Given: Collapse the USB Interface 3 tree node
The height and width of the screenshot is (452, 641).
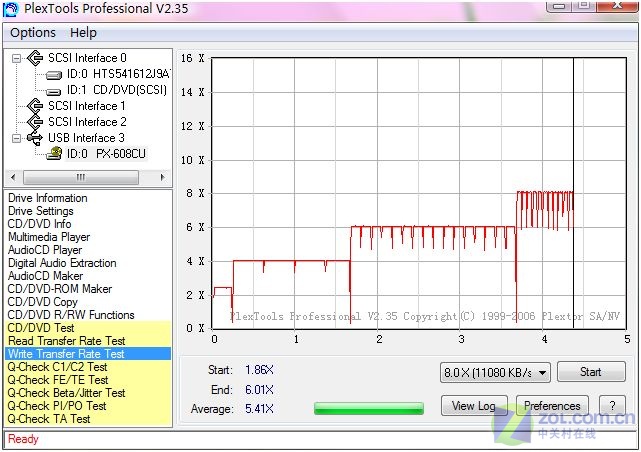Looking at the screenshot, I should pos(16,139).
